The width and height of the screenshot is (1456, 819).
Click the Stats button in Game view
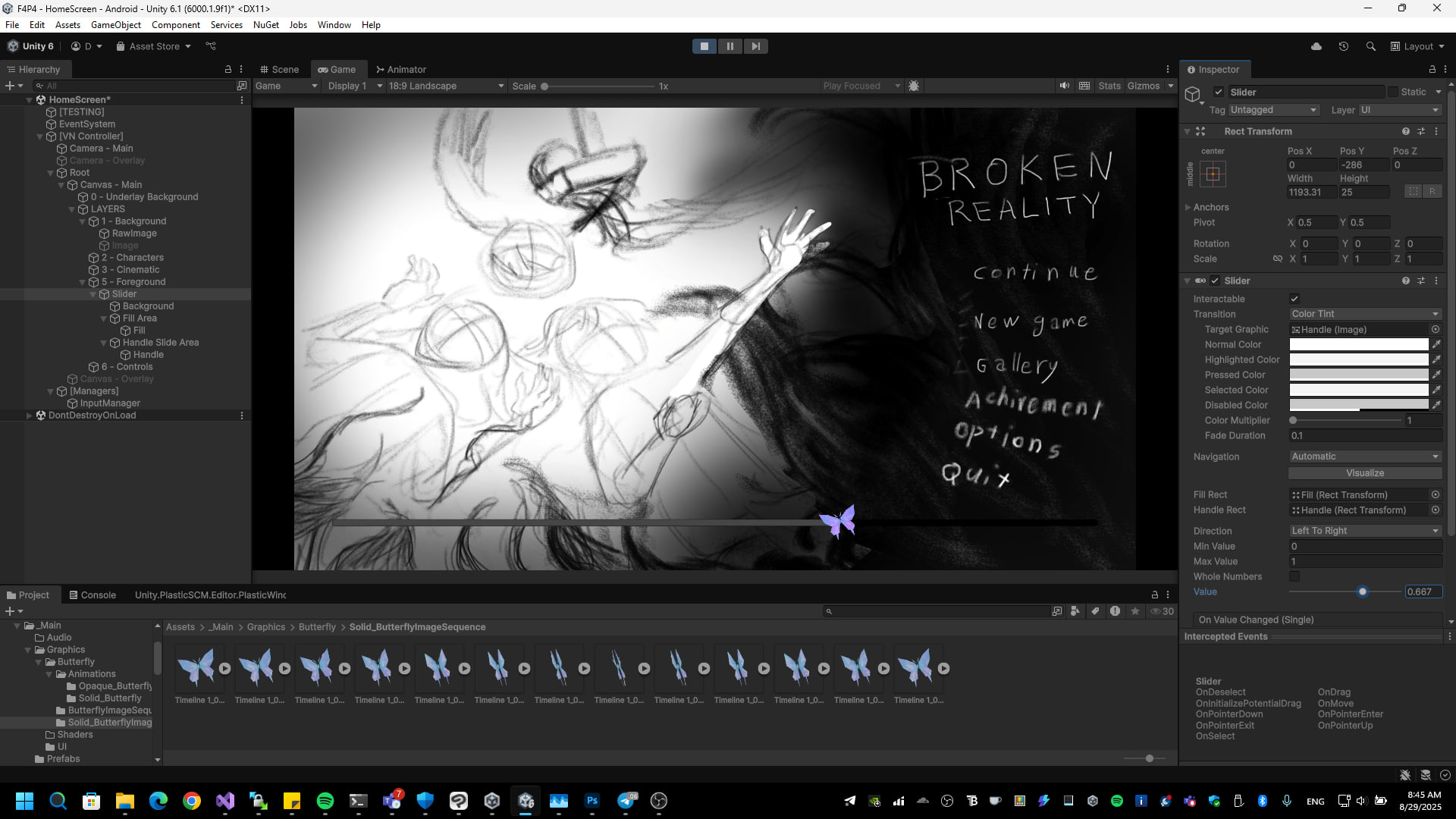[x=1109, y=86]
